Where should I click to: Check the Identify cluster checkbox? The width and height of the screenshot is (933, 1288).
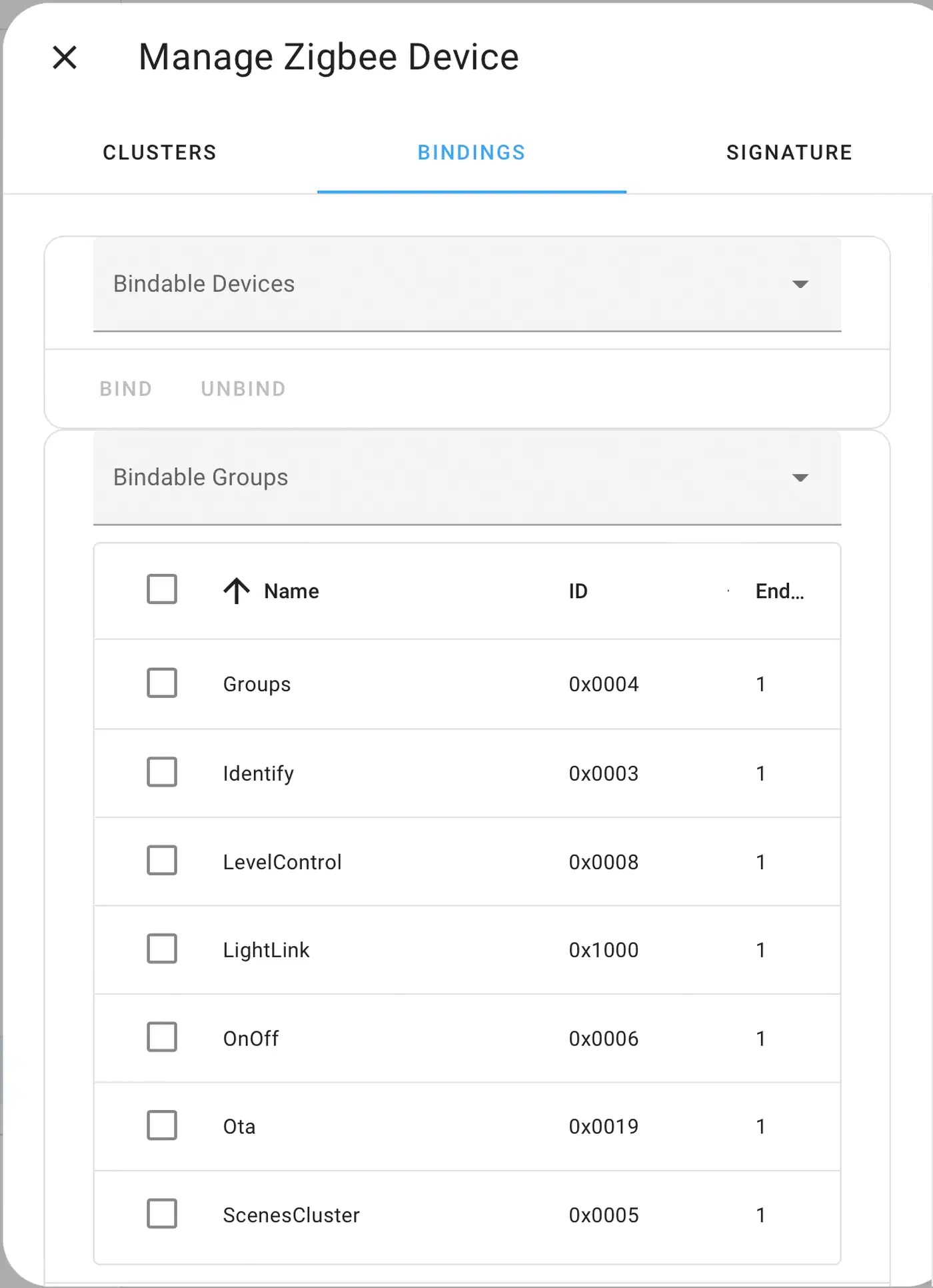[x=162, y=772]
